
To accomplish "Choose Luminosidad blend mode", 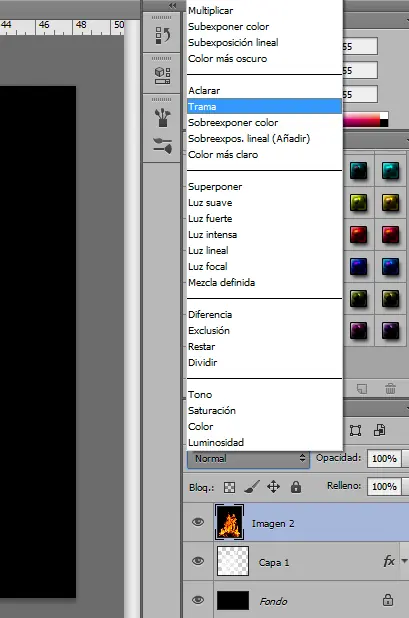I will pos(264,443).
